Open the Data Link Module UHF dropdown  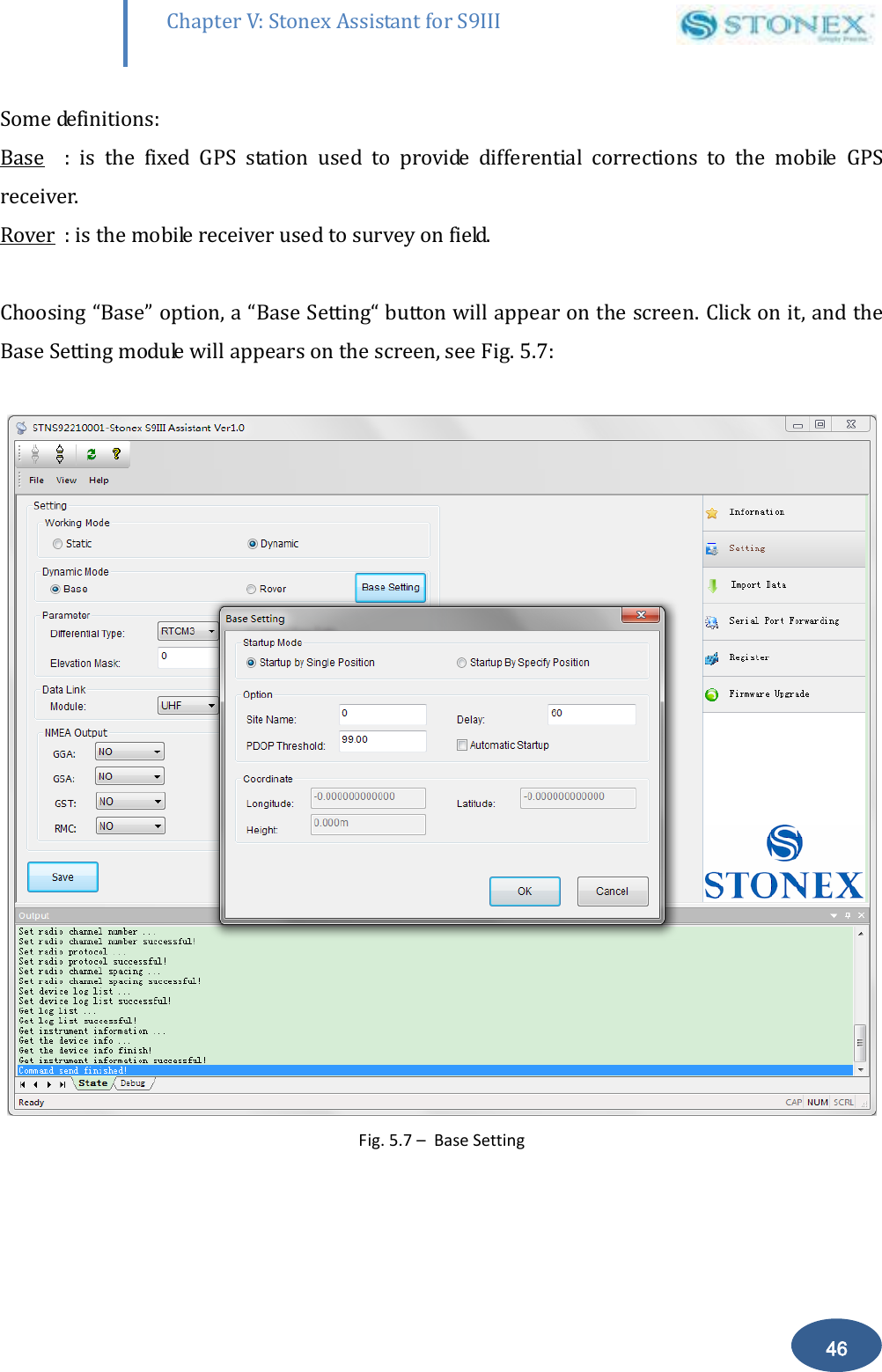pyautogui.click(x=187, y=706)
